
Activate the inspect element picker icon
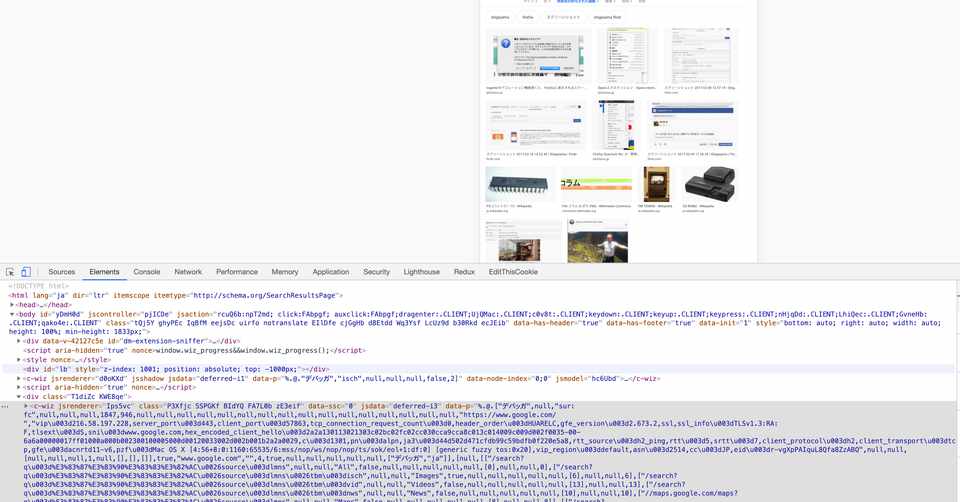(x=10, y=272)
